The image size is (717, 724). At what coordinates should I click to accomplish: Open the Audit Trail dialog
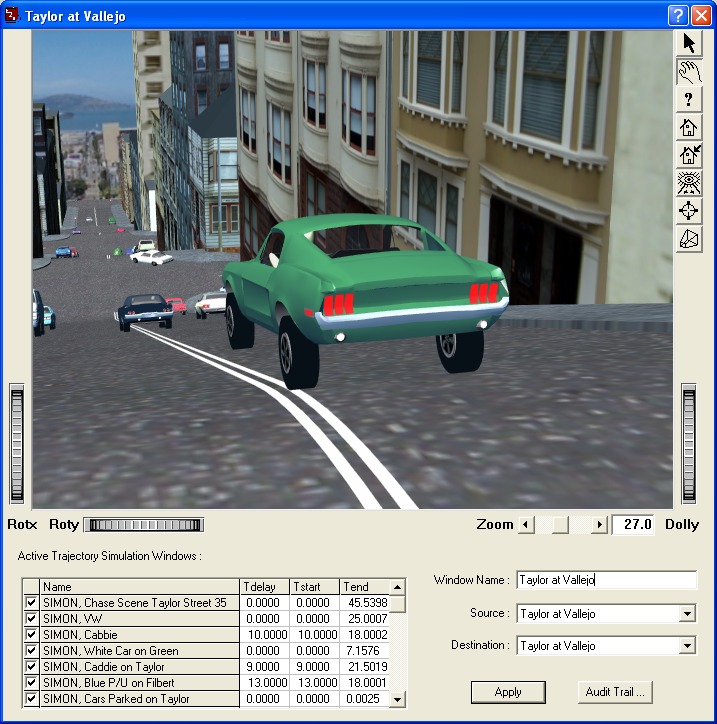pyautogui.click(x=614, y=691)
